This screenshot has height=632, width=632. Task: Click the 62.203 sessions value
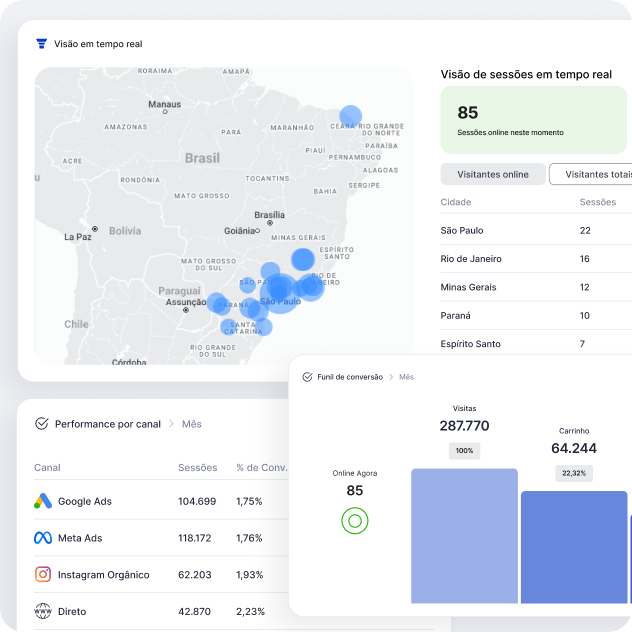point(195,575)
